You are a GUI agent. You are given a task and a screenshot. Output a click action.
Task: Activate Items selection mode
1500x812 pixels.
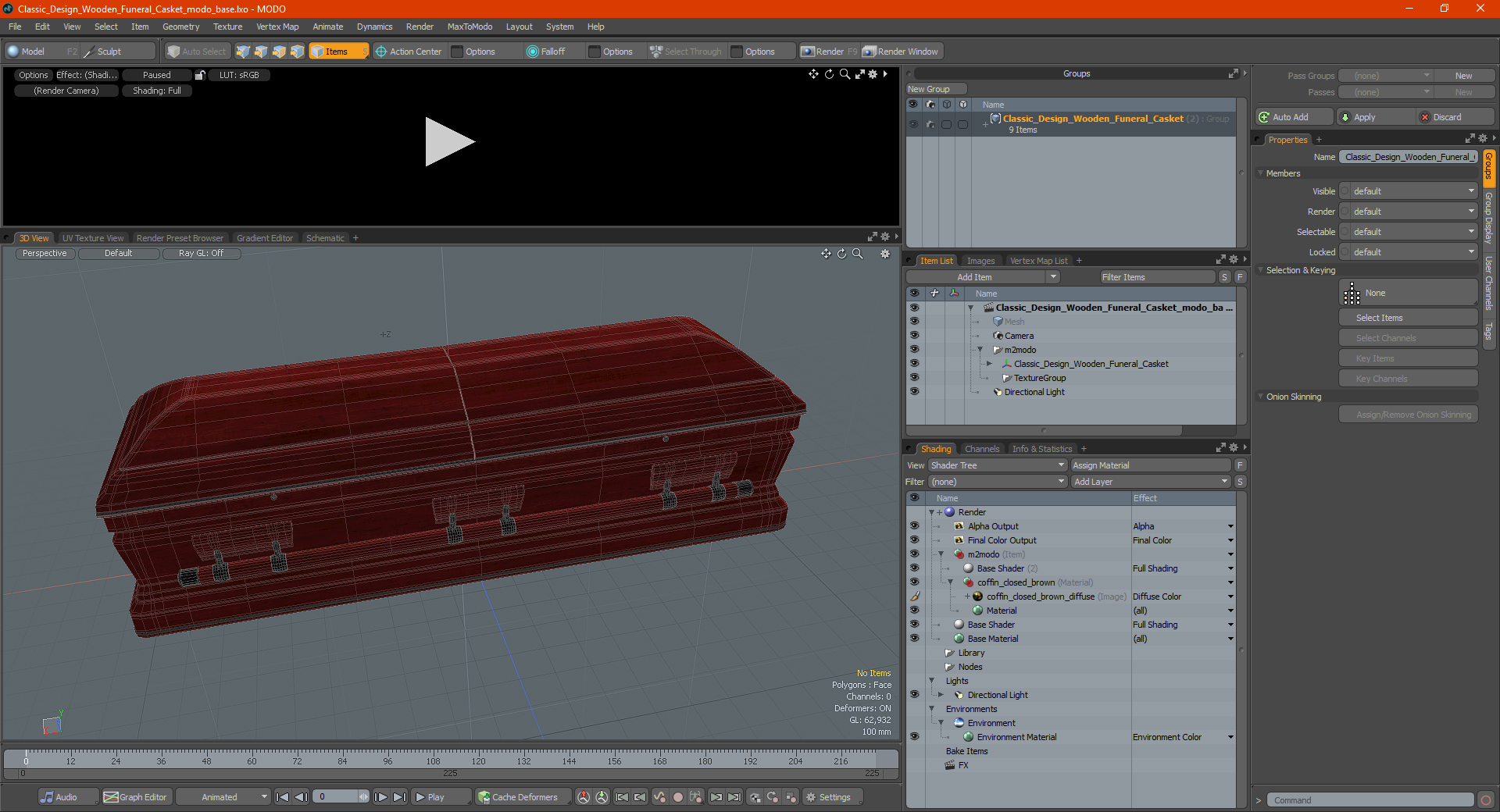coord(337,52)
